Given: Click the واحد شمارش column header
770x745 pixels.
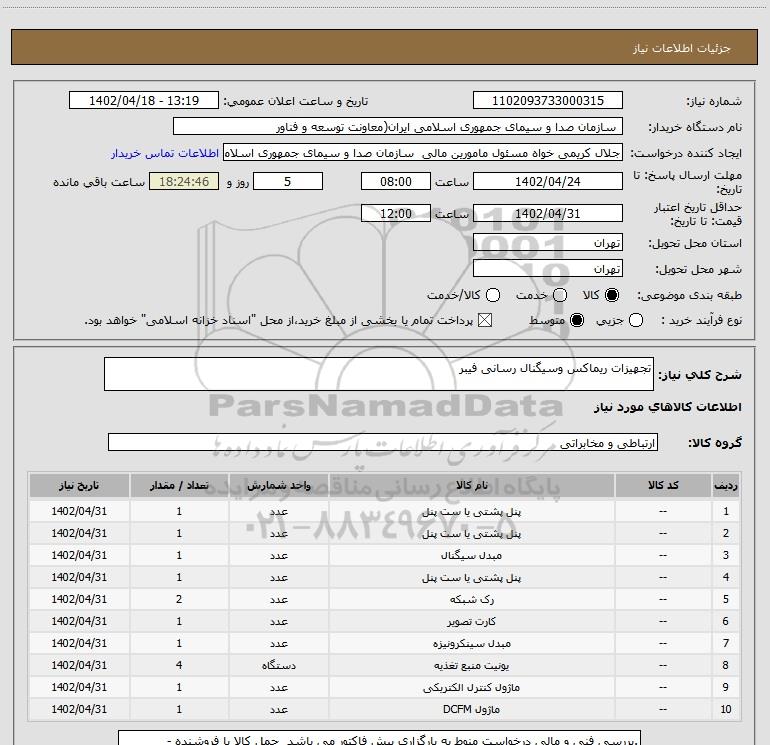Looking at the screenshot, I should (278, 486).
